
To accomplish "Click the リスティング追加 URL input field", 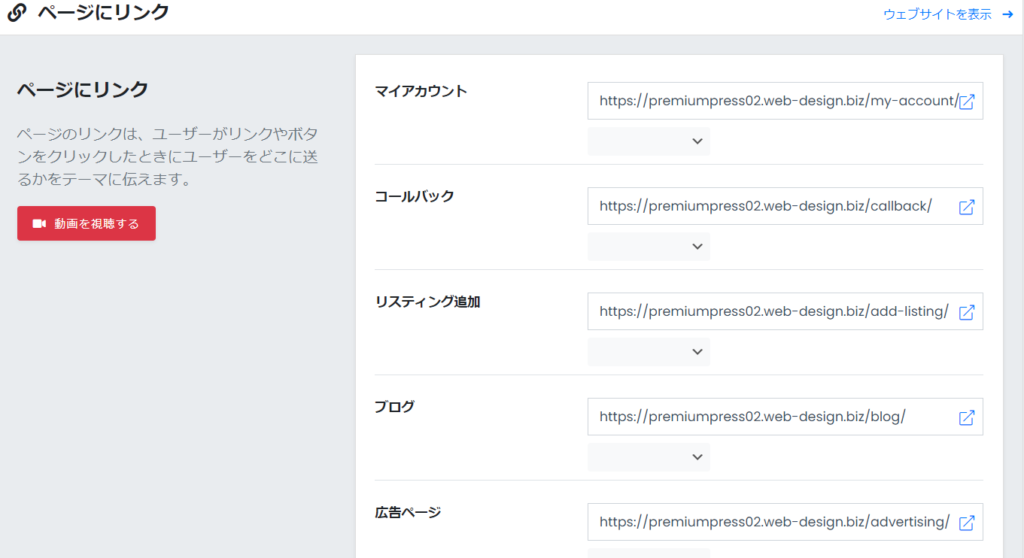I will pos(785,311).
